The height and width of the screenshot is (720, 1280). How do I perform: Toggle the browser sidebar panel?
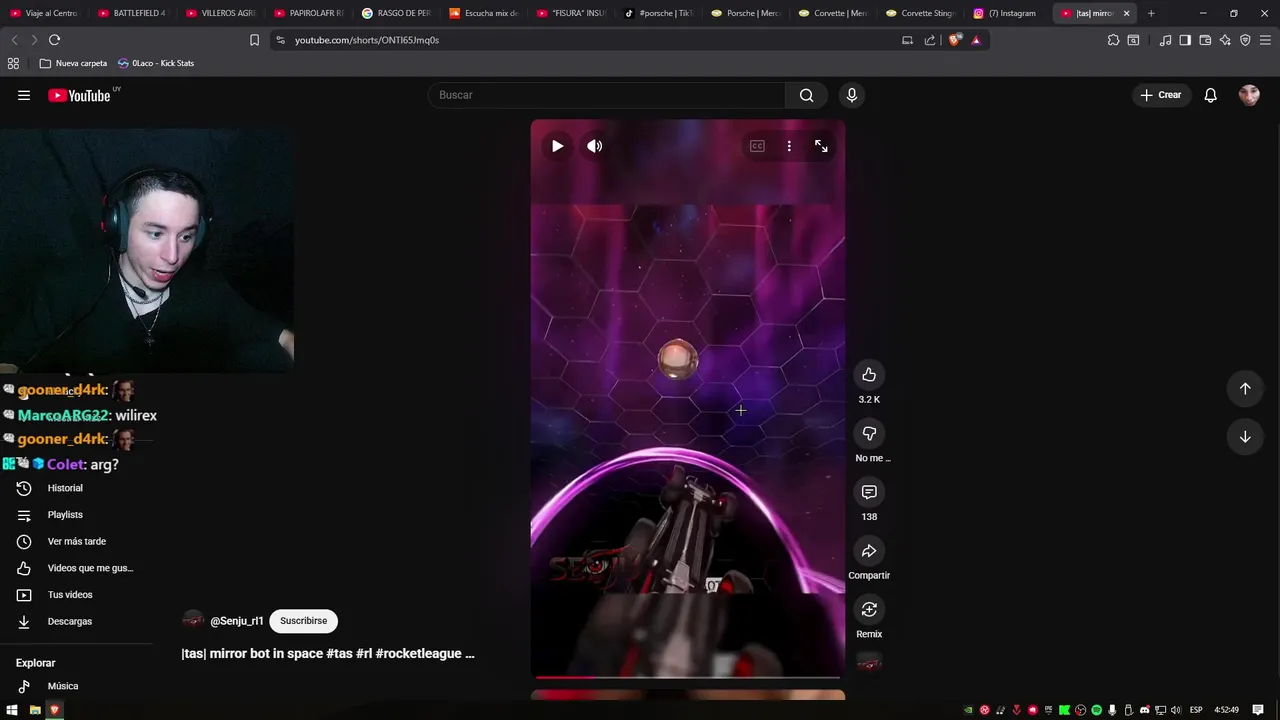click(1185, 40)
